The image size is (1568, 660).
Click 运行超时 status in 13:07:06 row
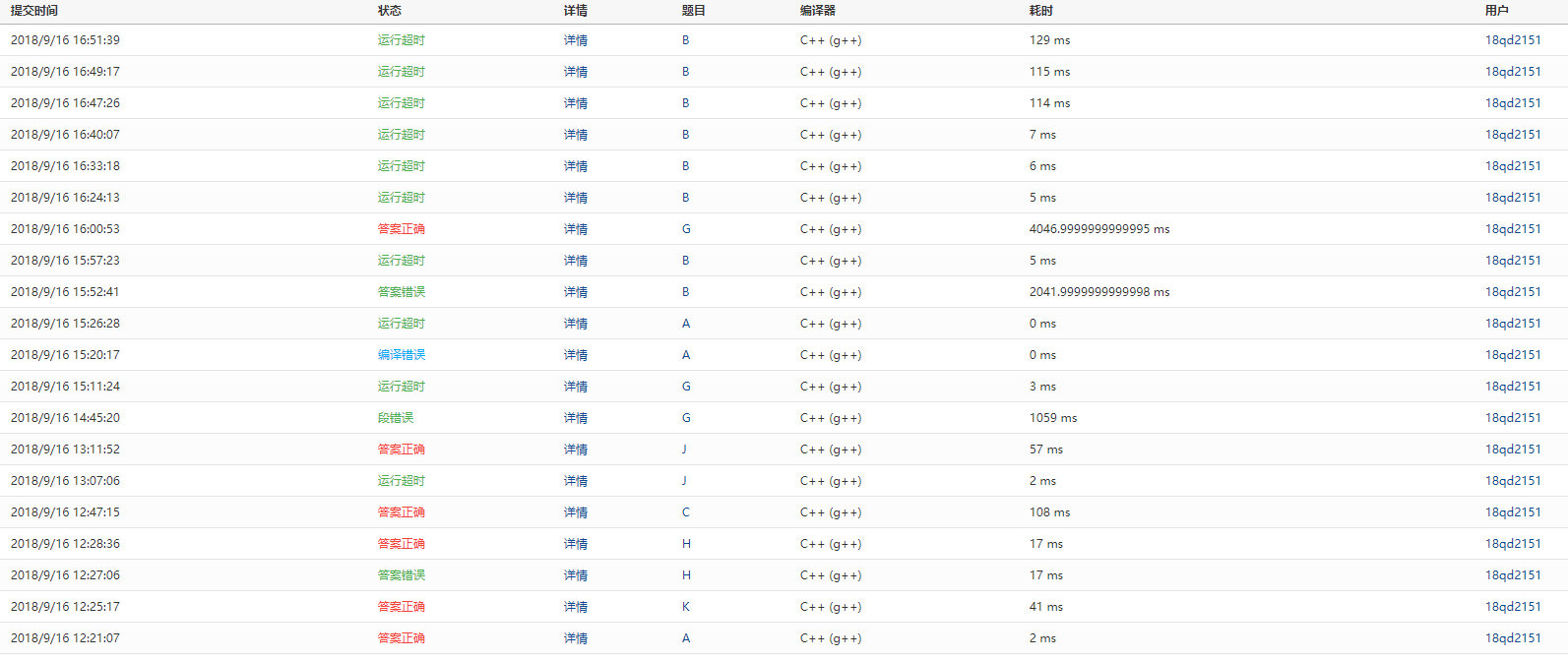point(401,481)
